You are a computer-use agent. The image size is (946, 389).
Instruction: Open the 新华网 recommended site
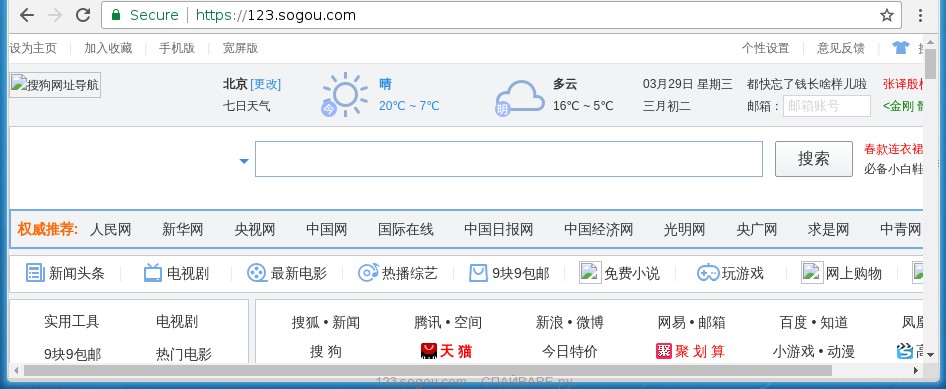pyautogui.click(x=182, y=230)
